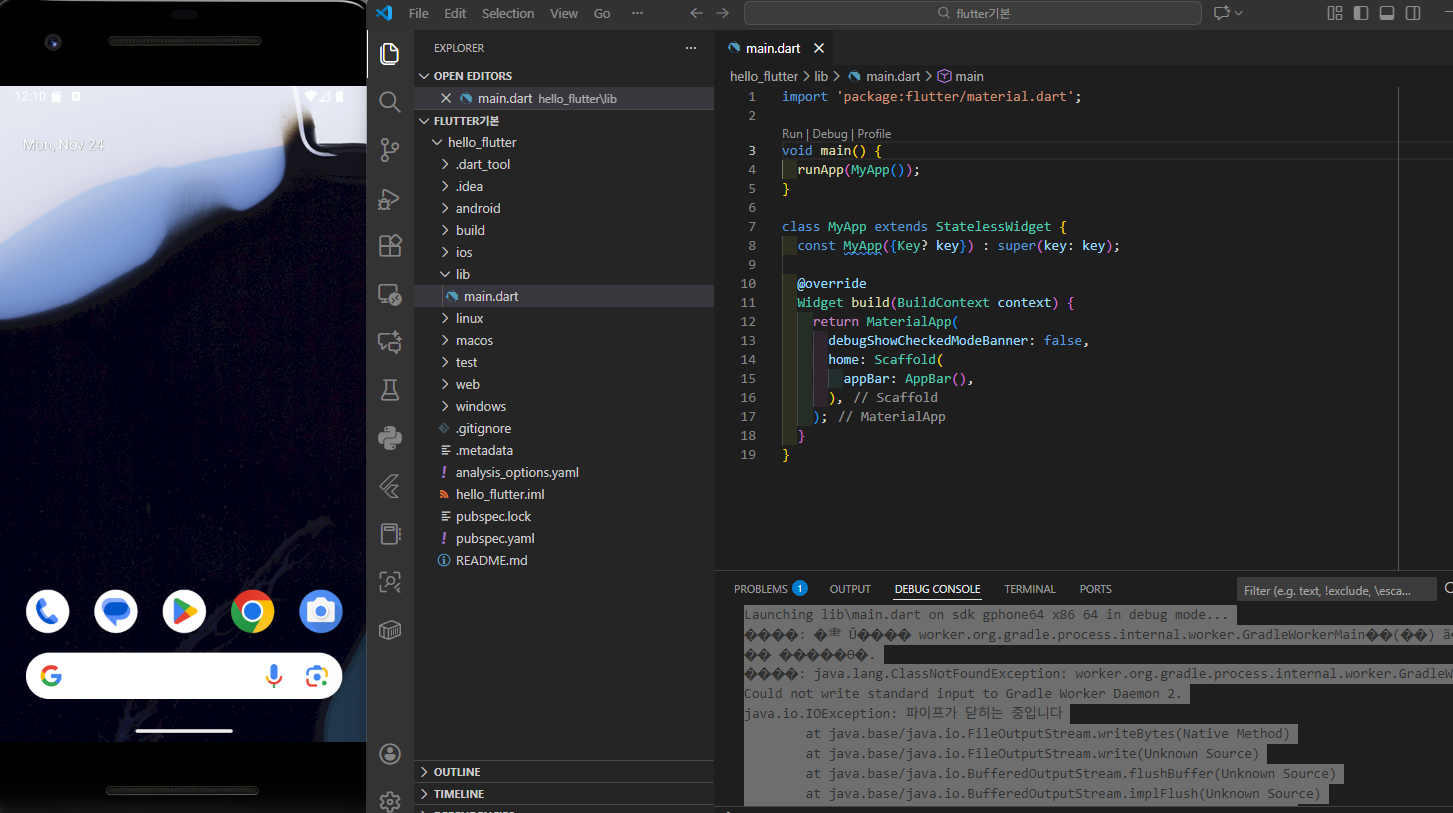Viewport: 1453px width, 813px height.
Task: Open the Selection menu
Action: (508, 13)
